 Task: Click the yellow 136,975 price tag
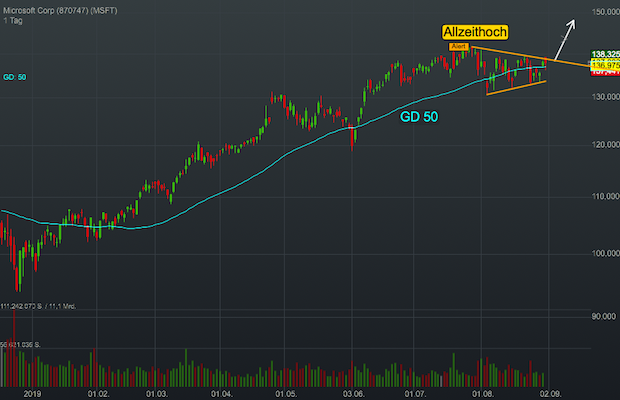(605, 65)
